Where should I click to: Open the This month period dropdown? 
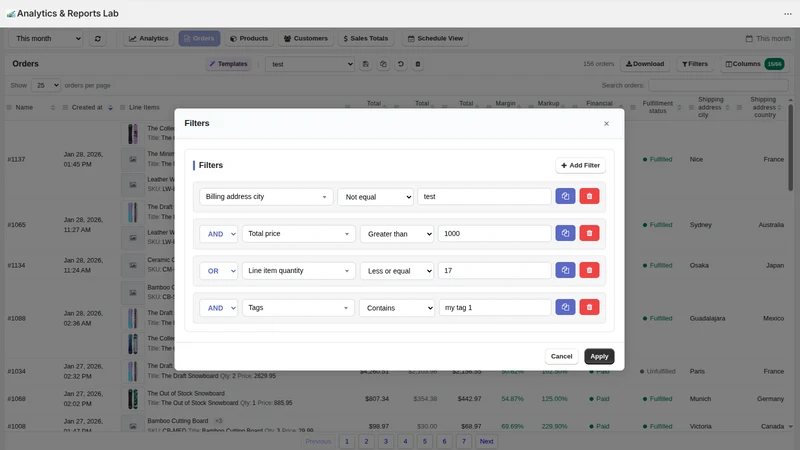tap(46, 38)
